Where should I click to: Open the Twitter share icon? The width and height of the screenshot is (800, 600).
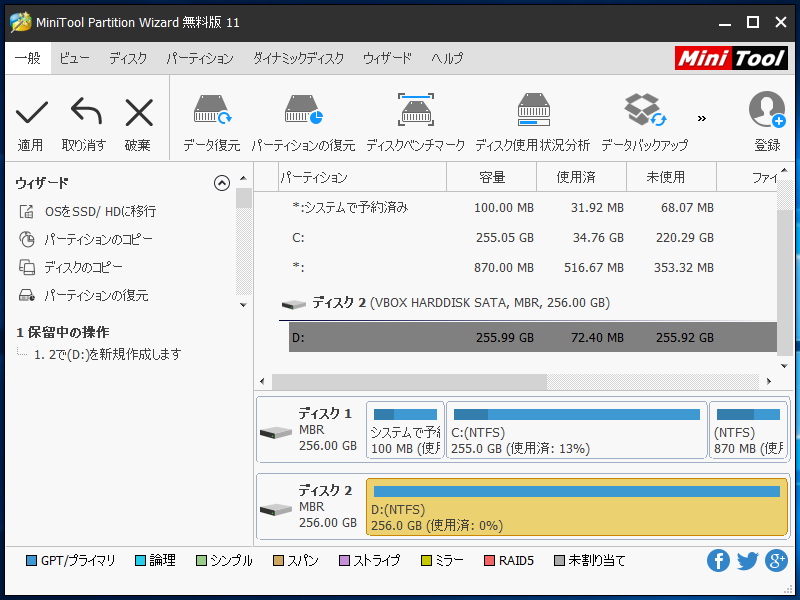click(x=747, y=561)
